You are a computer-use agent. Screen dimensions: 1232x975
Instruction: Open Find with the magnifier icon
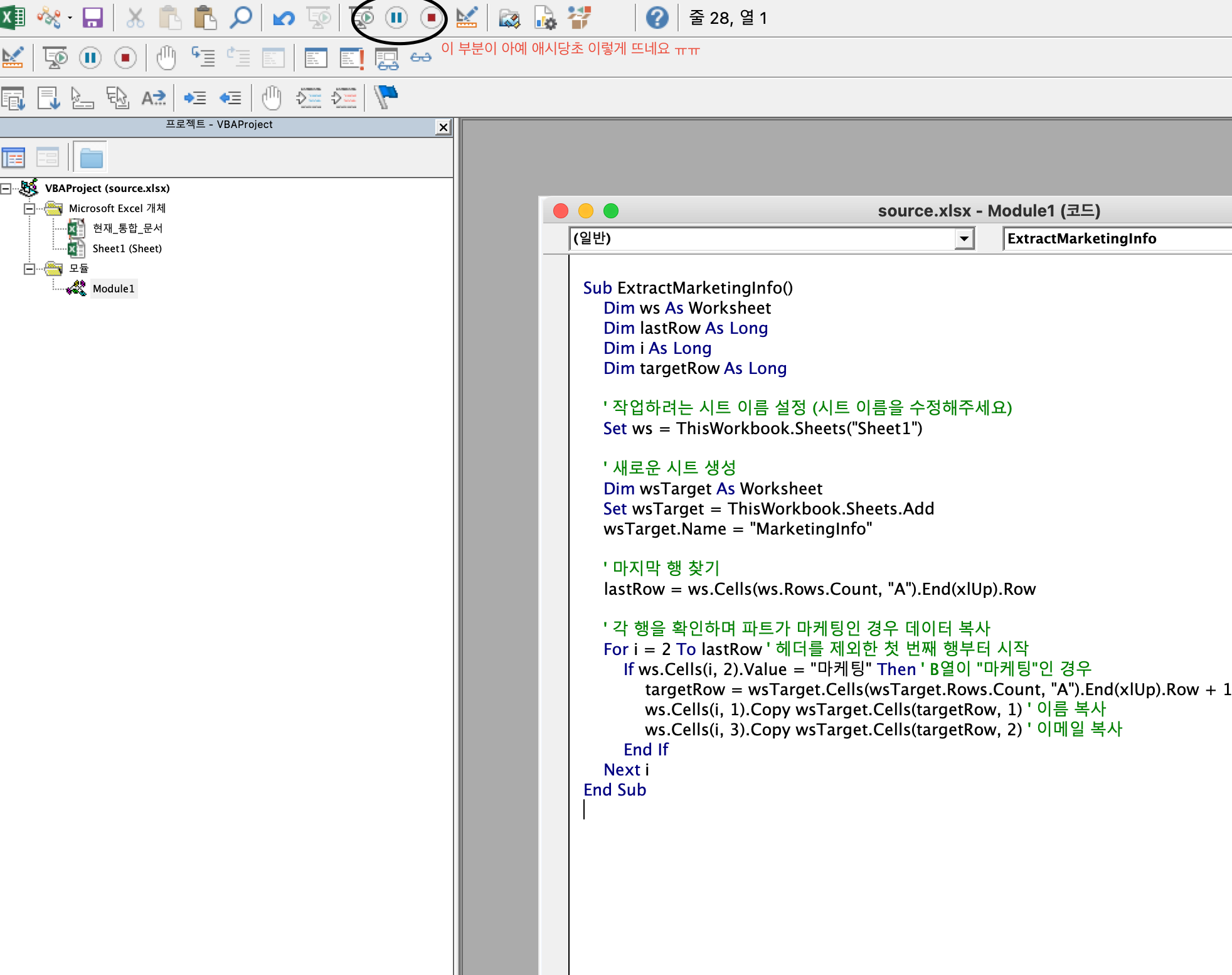click(x=240, y=18)
